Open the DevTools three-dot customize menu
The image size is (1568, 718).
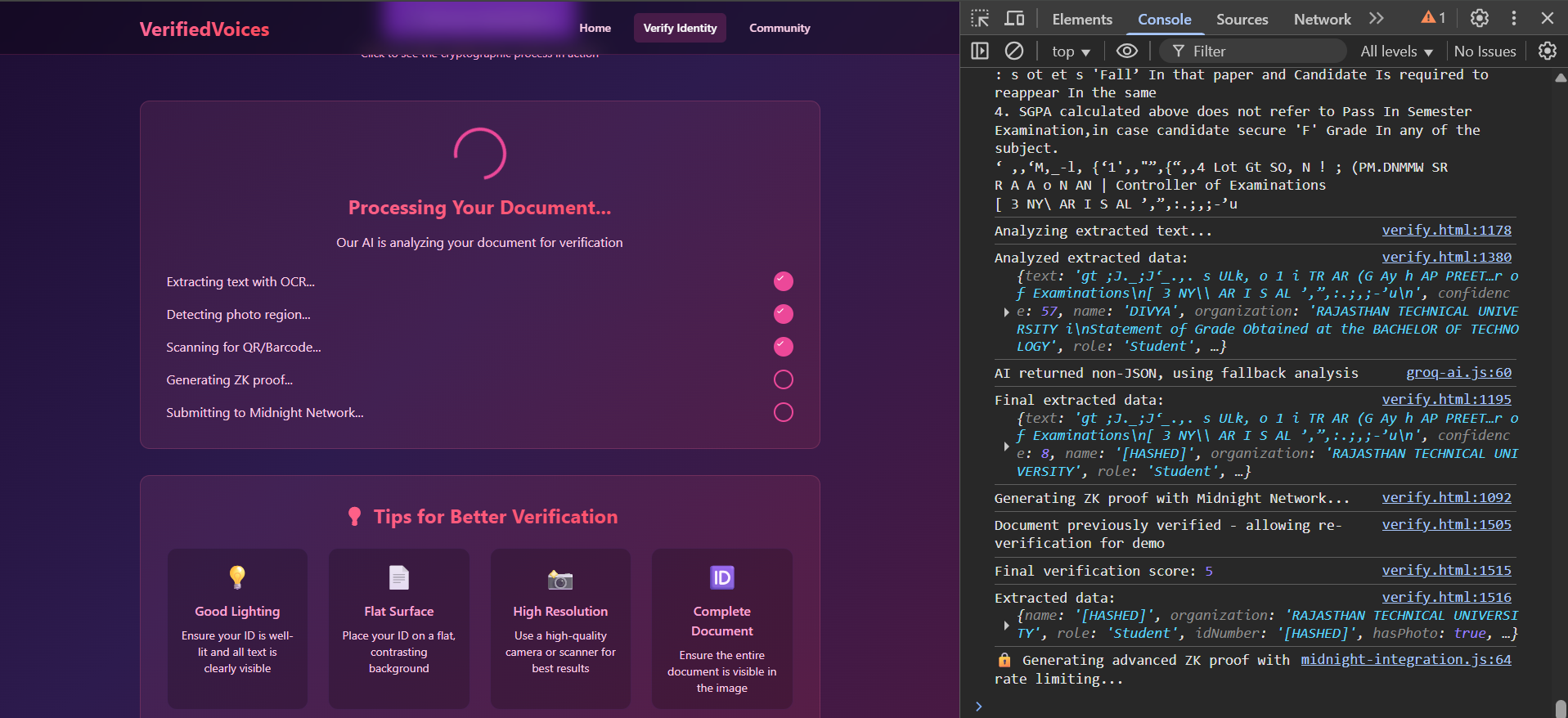click(x=1514, y=18)
